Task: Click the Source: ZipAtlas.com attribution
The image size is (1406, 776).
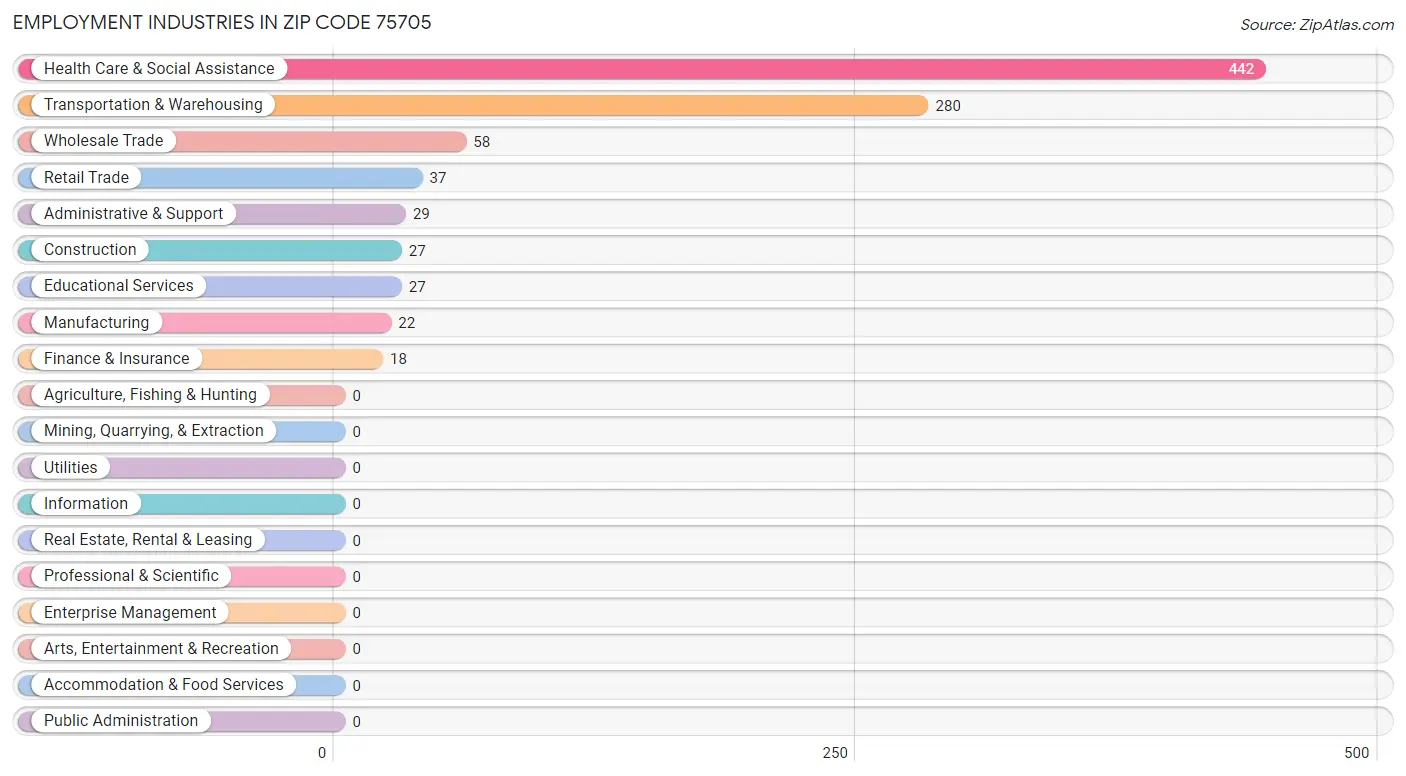Action: click(1317, 25)
